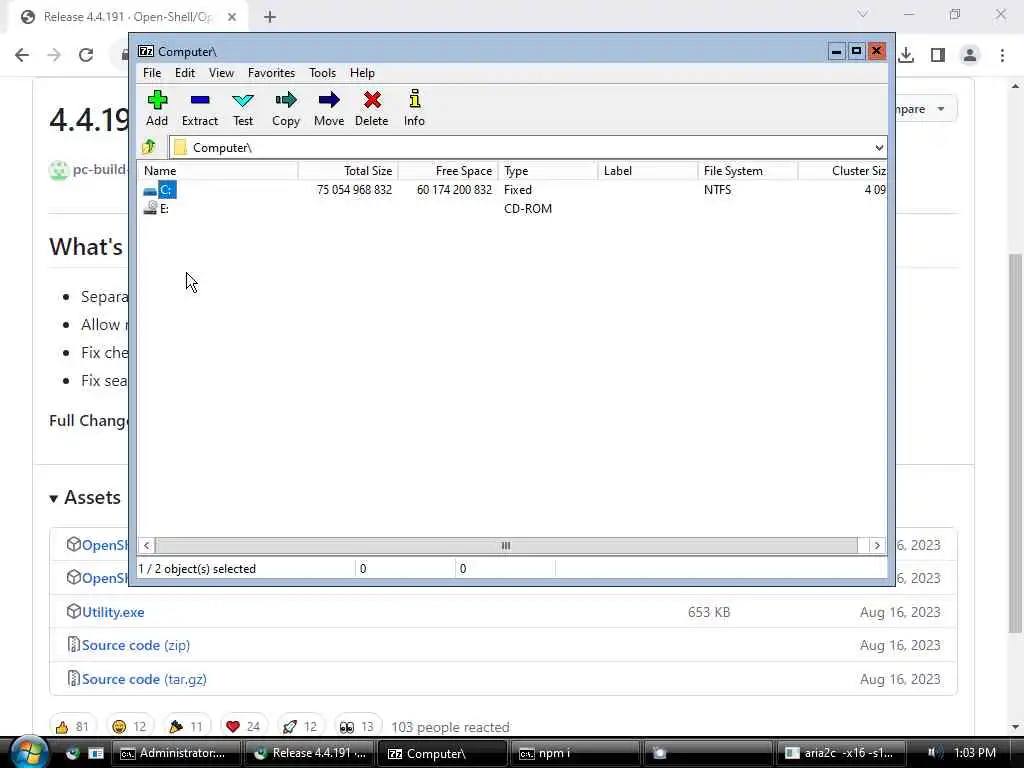Open the Help menu
This screenshot has width=1024, height=768.
point(362,72)
